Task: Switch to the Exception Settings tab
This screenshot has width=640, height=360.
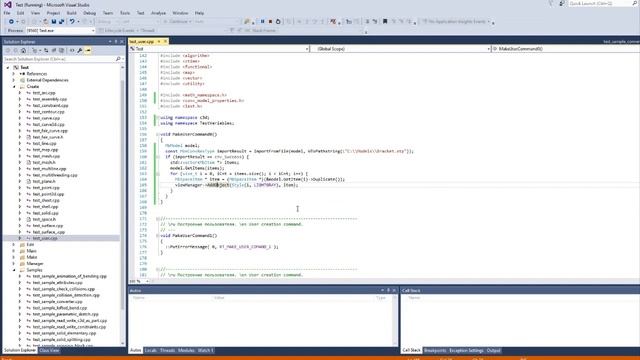Action: [466, 351]
